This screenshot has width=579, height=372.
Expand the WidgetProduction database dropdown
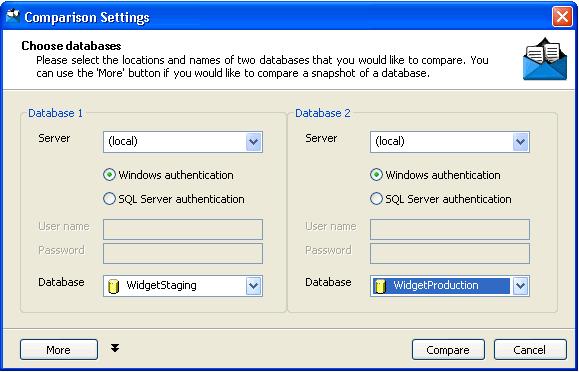(521, 286)
